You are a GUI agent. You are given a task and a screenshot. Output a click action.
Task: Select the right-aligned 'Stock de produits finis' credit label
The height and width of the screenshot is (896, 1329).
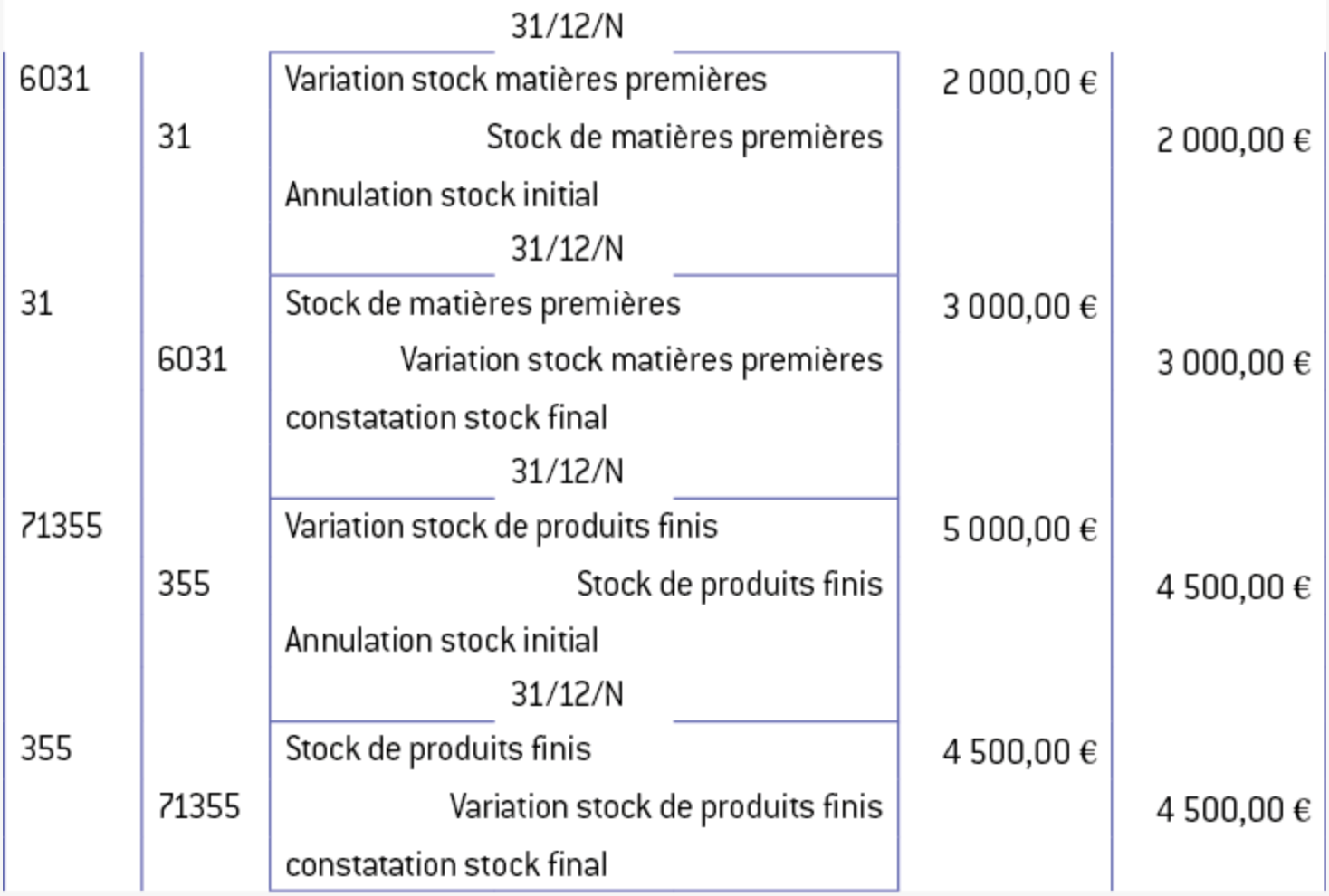coord(729,584)
